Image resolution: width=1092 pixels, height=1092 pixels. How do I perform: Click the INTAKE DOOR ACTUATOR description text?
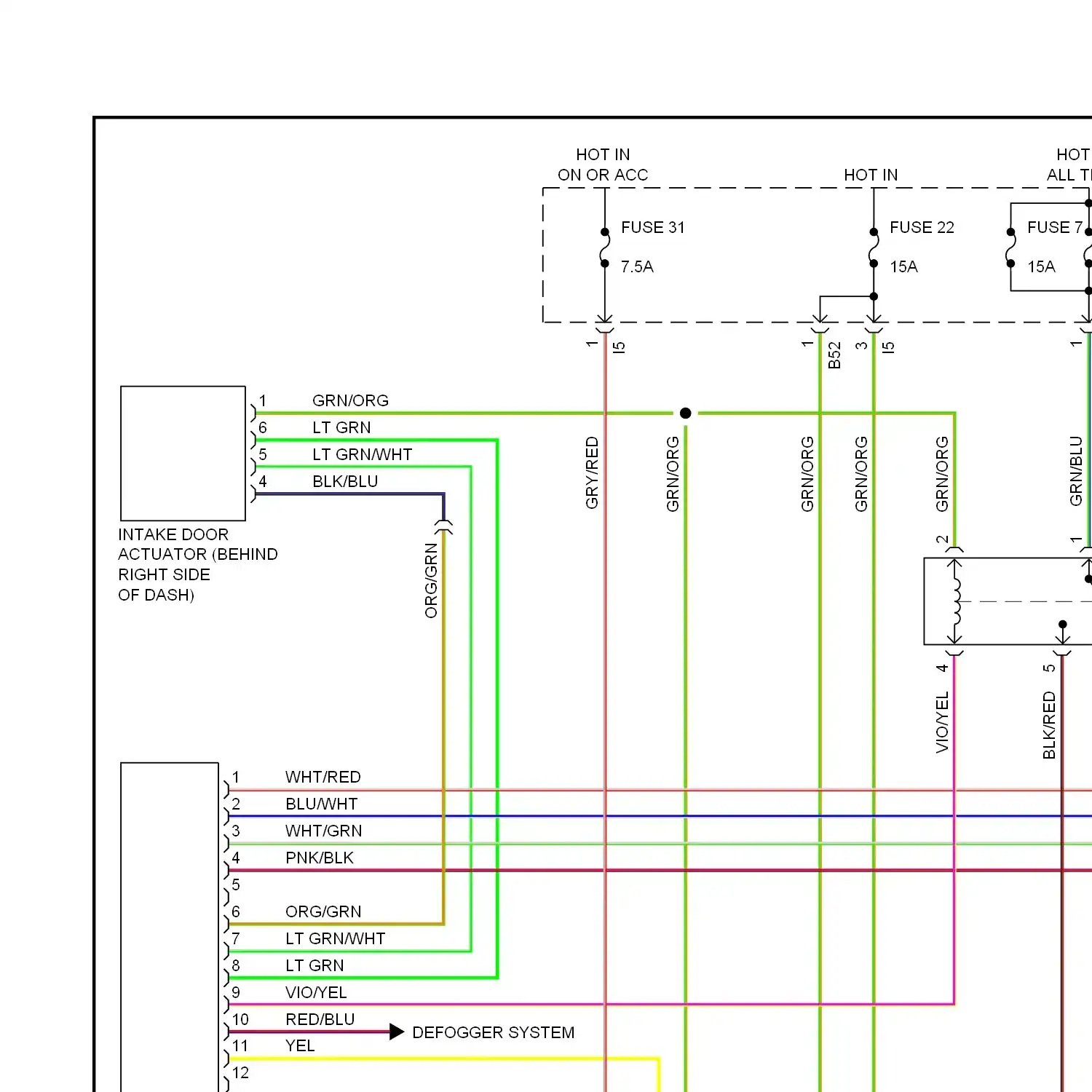197,564
